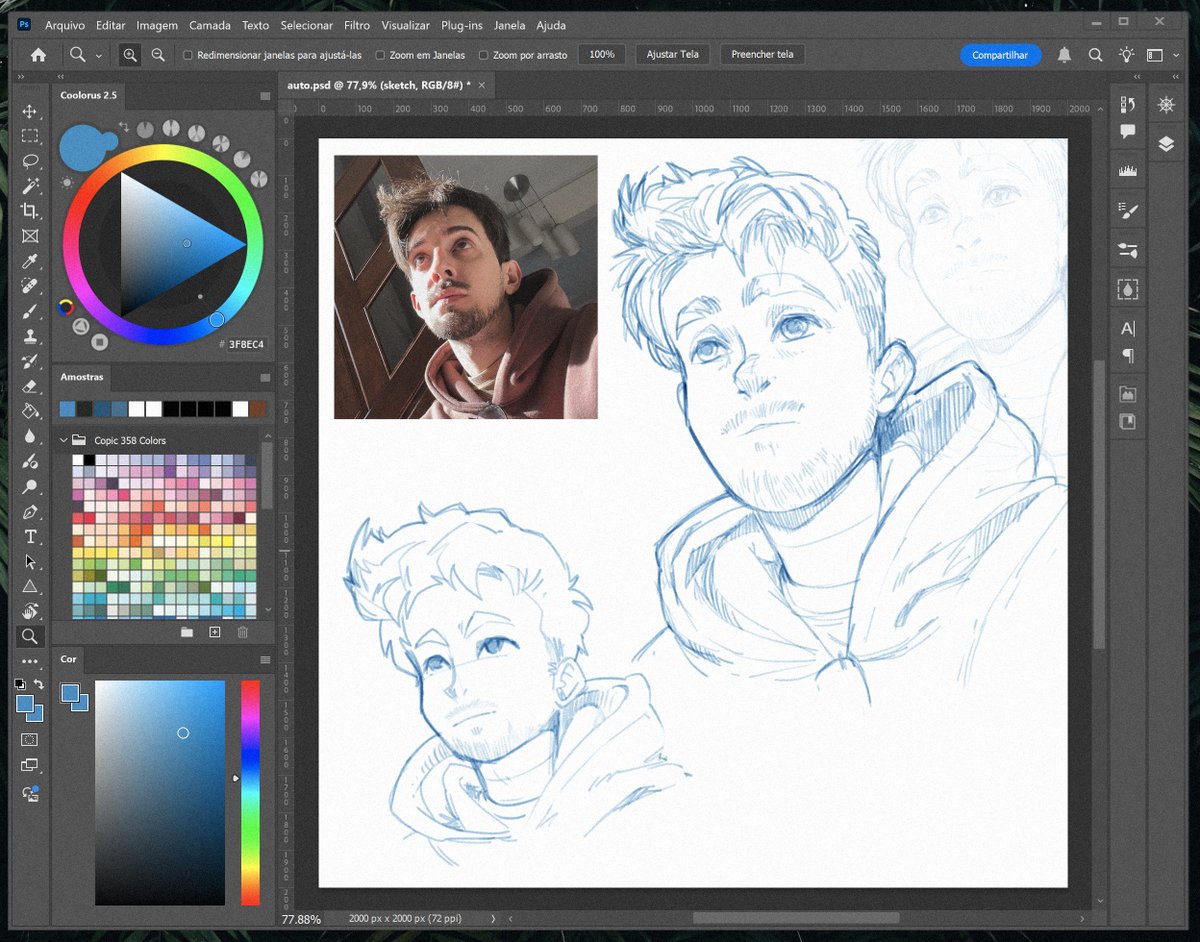Viewport: 1200px width, 942px height.
Task: Select the Triangle shape tool
Action: tap(30, 586)
